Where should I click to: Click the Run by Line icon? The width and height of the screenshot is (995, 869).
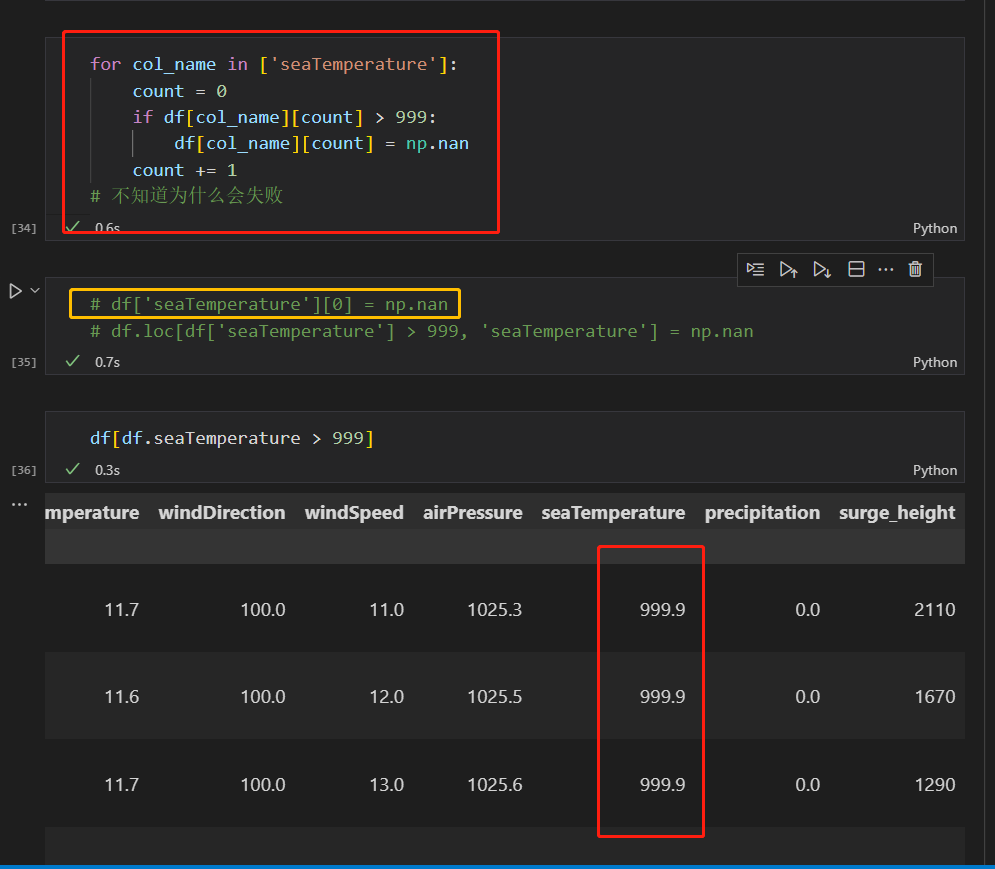click(x=756, y=269)
